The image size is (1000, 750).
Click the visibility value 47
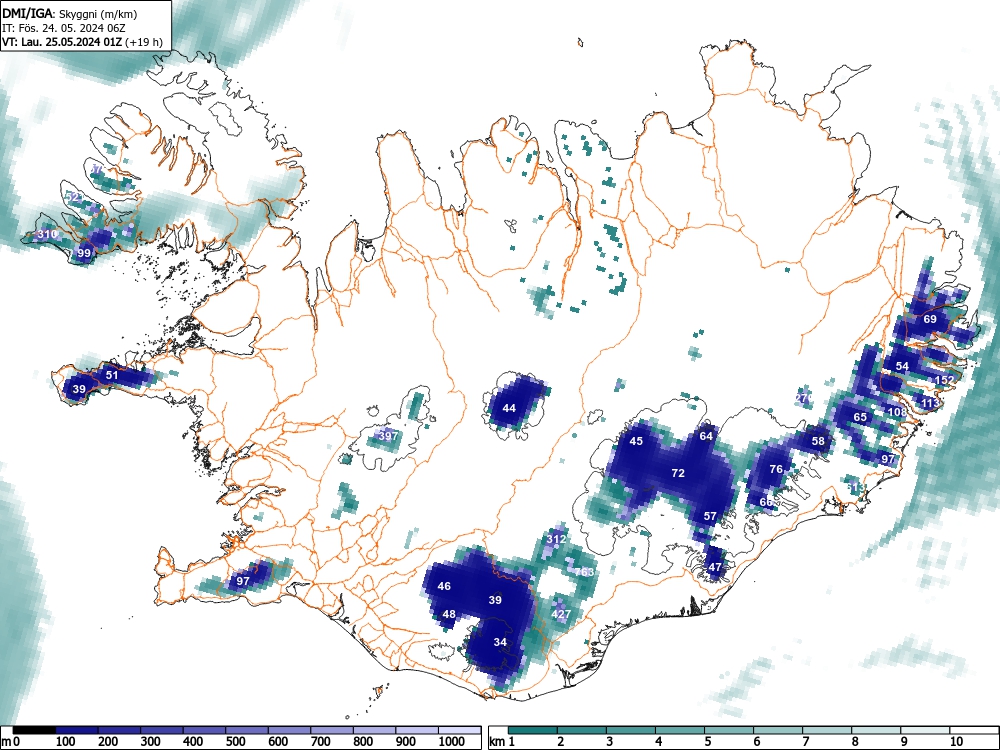pos(715,567)
